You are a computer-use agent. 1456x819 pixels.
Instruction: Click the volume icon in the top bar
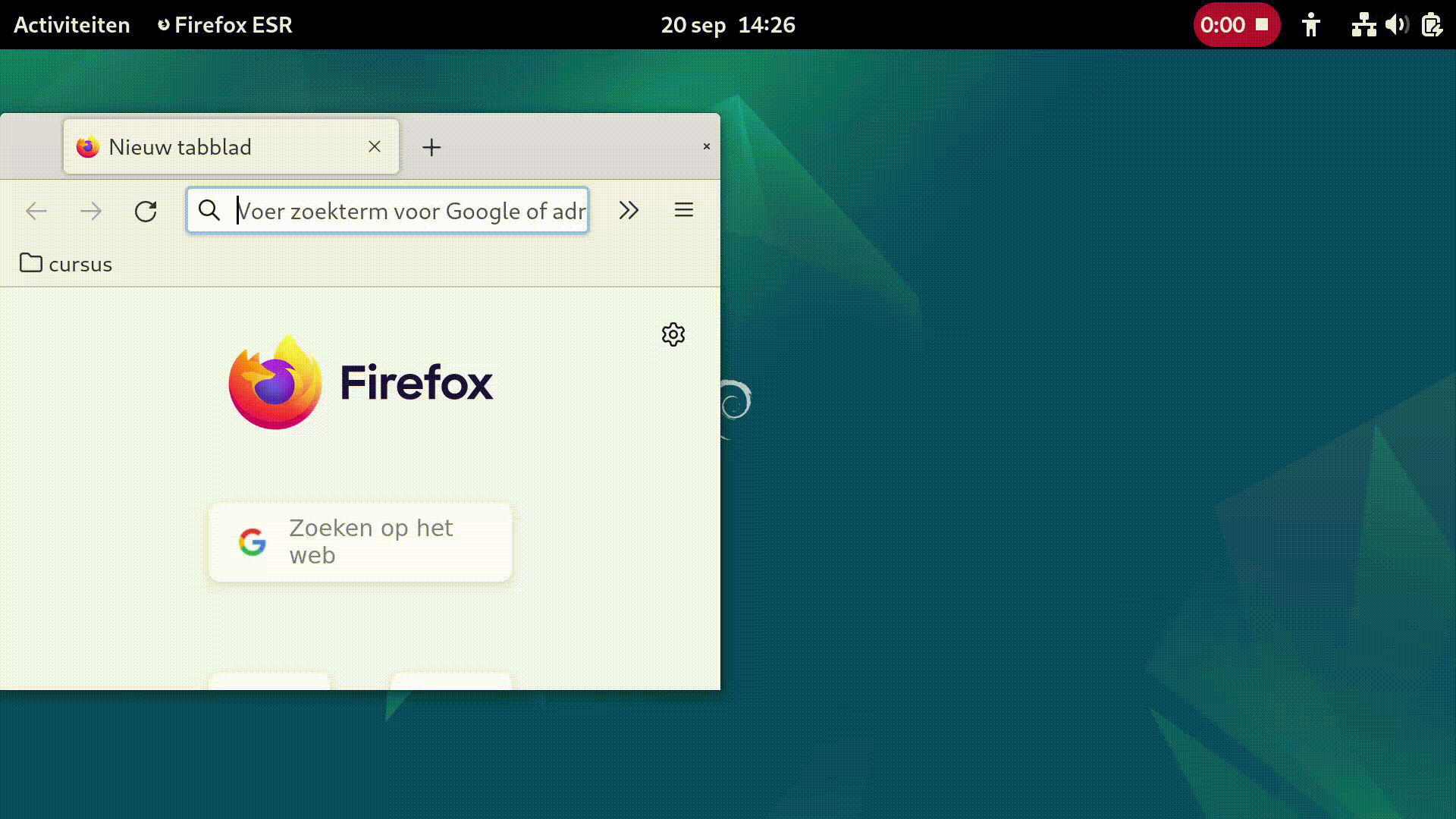click(1397, 25)
